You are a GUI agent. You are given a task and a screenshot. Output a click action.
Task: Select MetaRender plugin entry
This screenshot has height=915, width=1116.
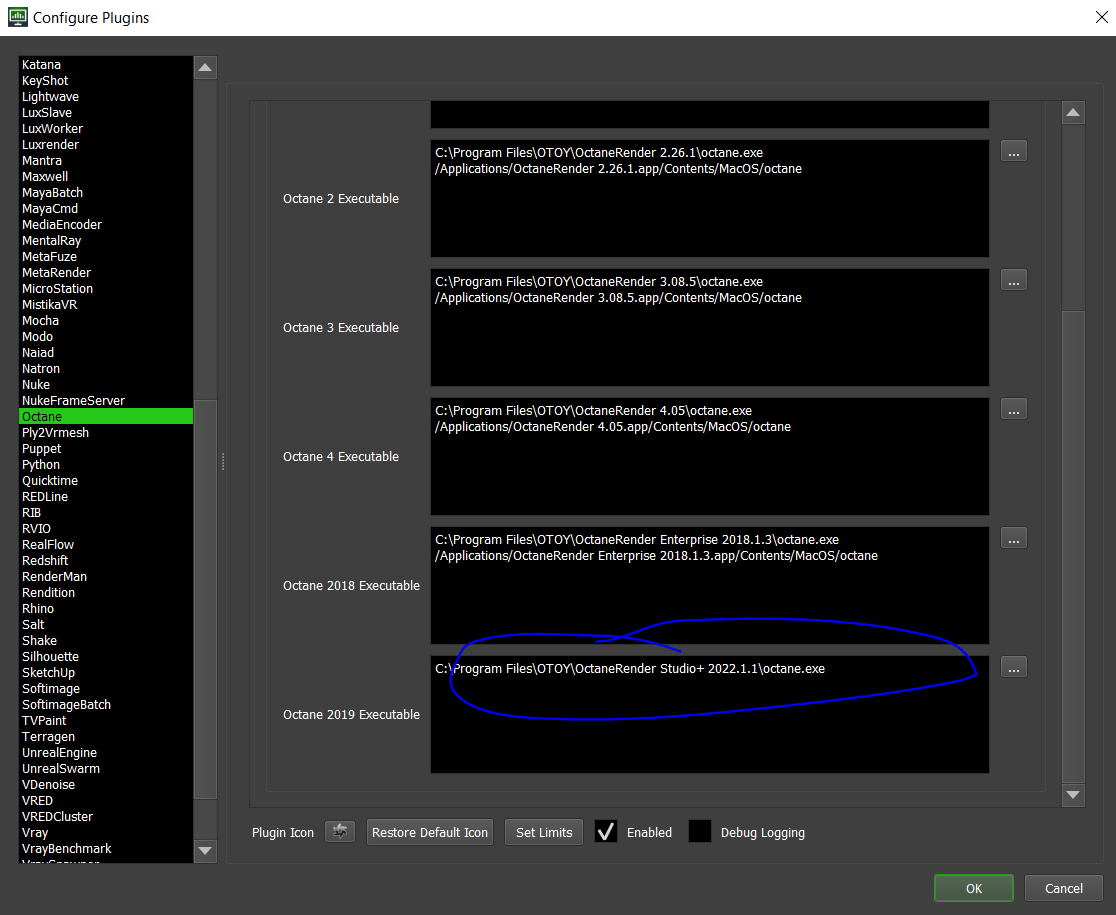tap(105, 273)
